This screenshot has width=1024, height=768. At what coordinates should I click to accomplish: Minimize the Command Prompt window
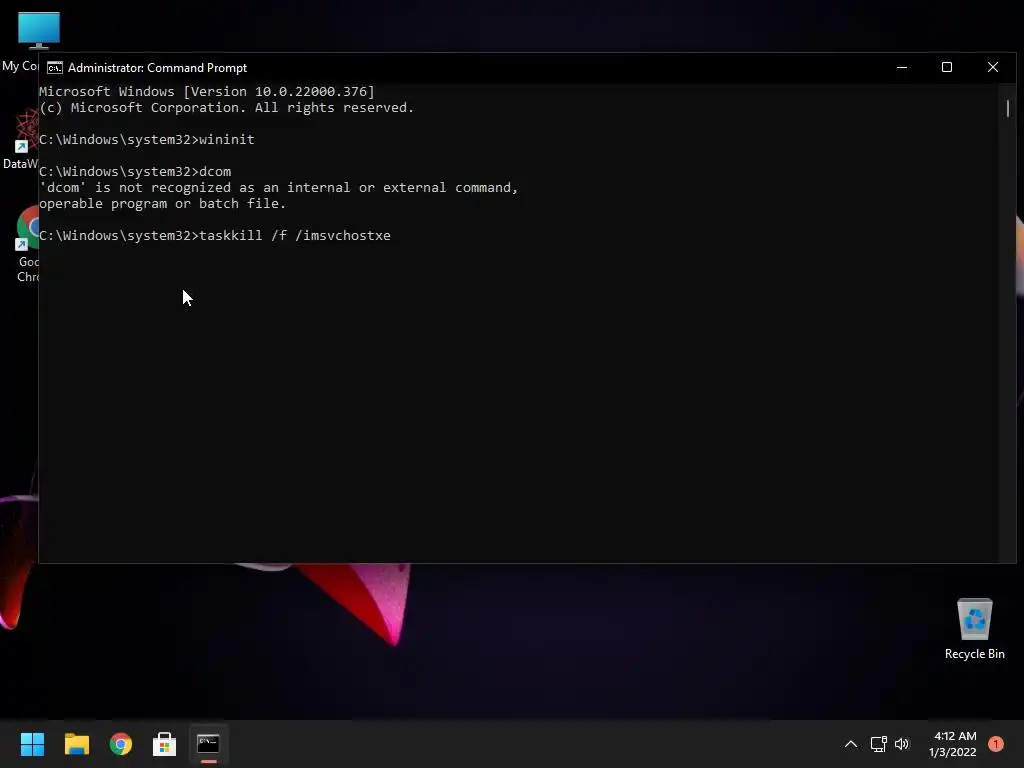pyautogui.click(x=902, y=67)
